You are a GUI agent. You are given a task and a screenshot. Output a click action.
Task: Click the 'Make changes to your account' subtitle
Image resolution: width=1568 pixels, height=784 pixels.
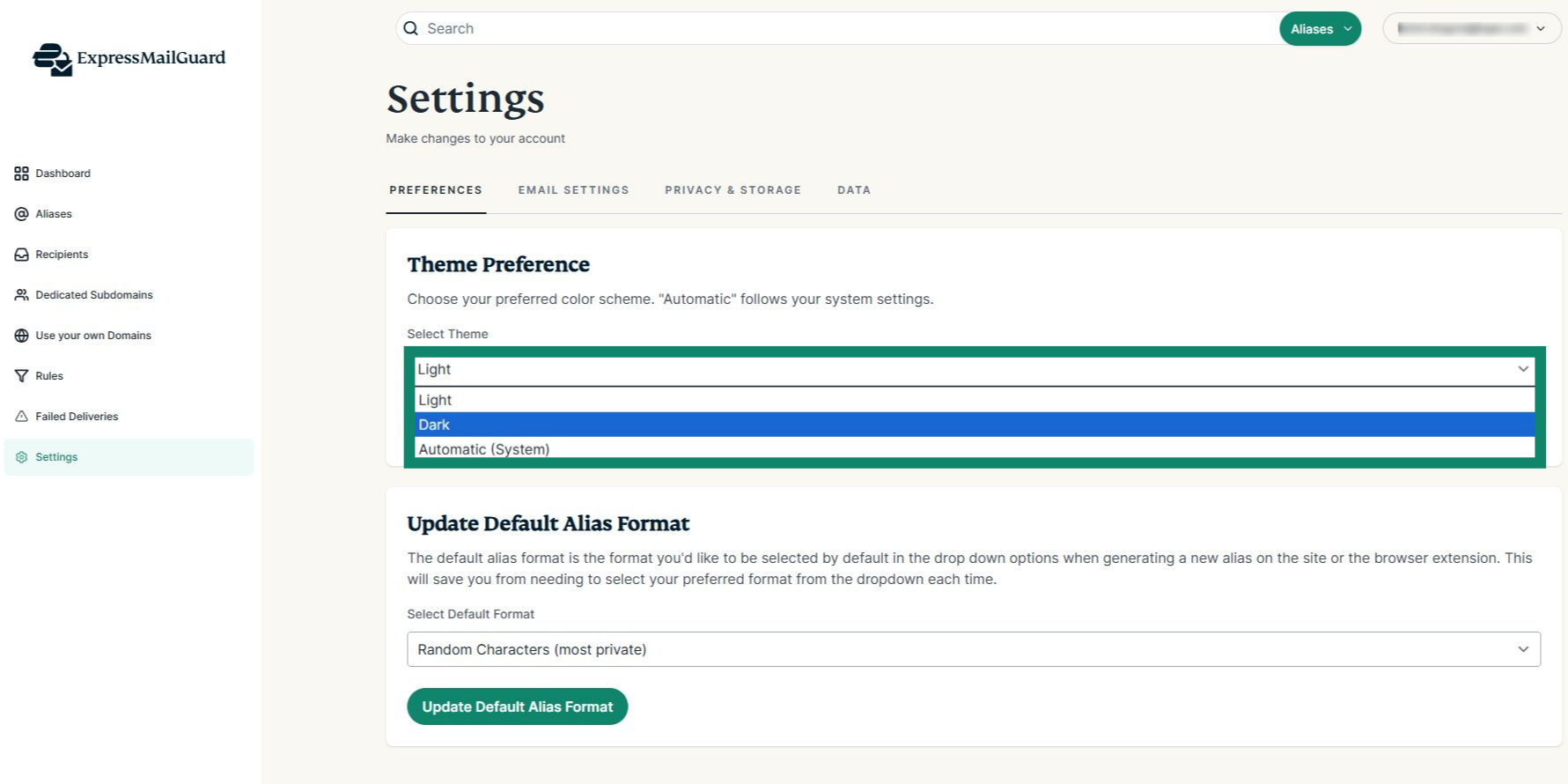pyautogui.click(x=475, y=138)
